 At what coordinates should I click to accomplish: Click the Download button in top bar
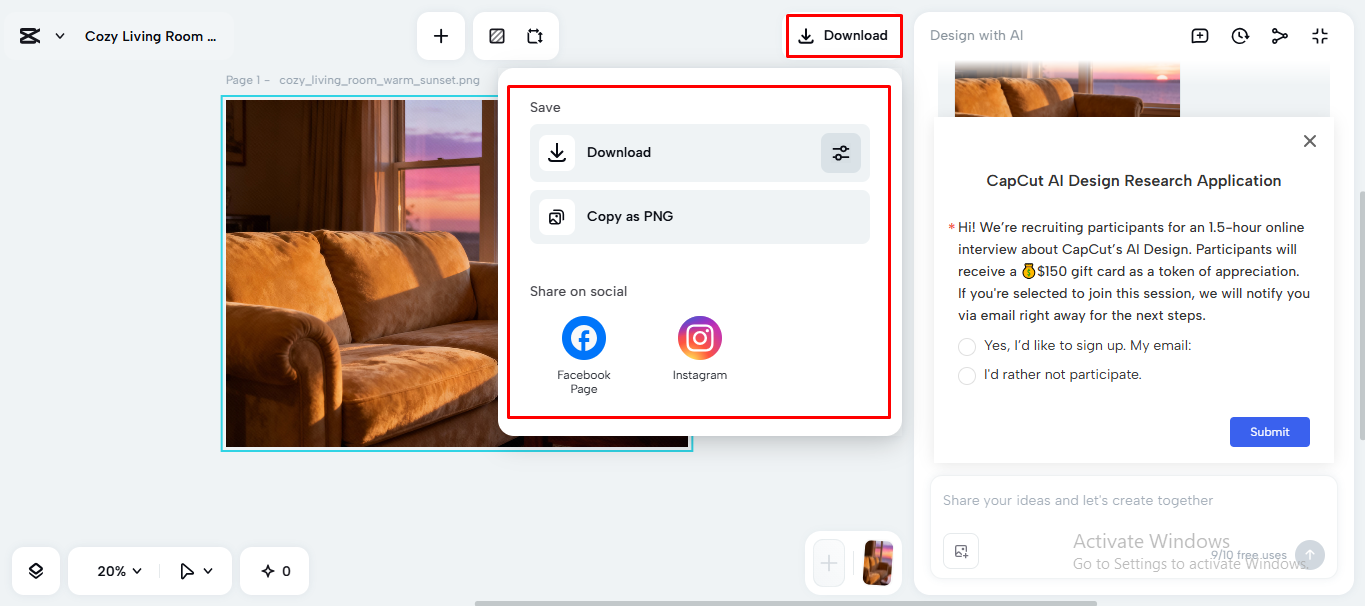pyautogui.click(x=844, y=36)
